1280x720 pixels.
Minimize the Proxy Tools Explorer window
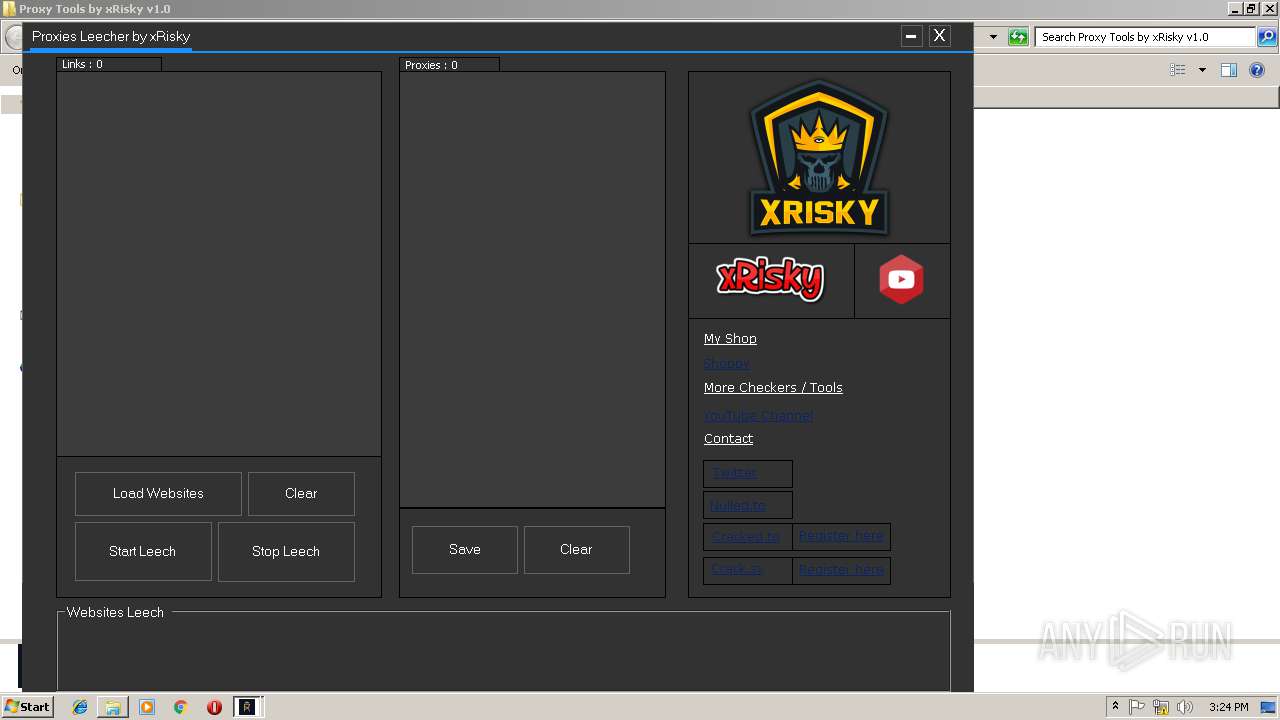(x=1235, y=9)
